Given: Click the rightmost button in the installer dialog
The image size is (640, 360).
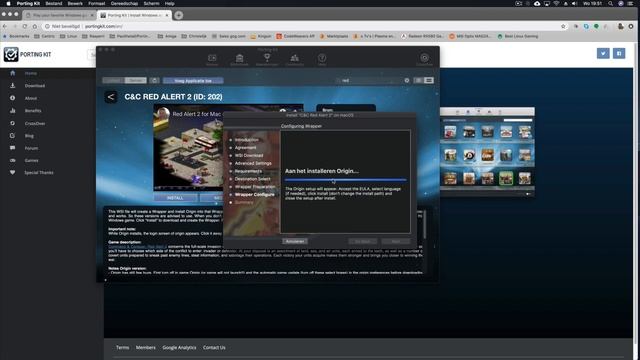Looking at the screenshot, I should pyautogui.click(x=396, y=241).
